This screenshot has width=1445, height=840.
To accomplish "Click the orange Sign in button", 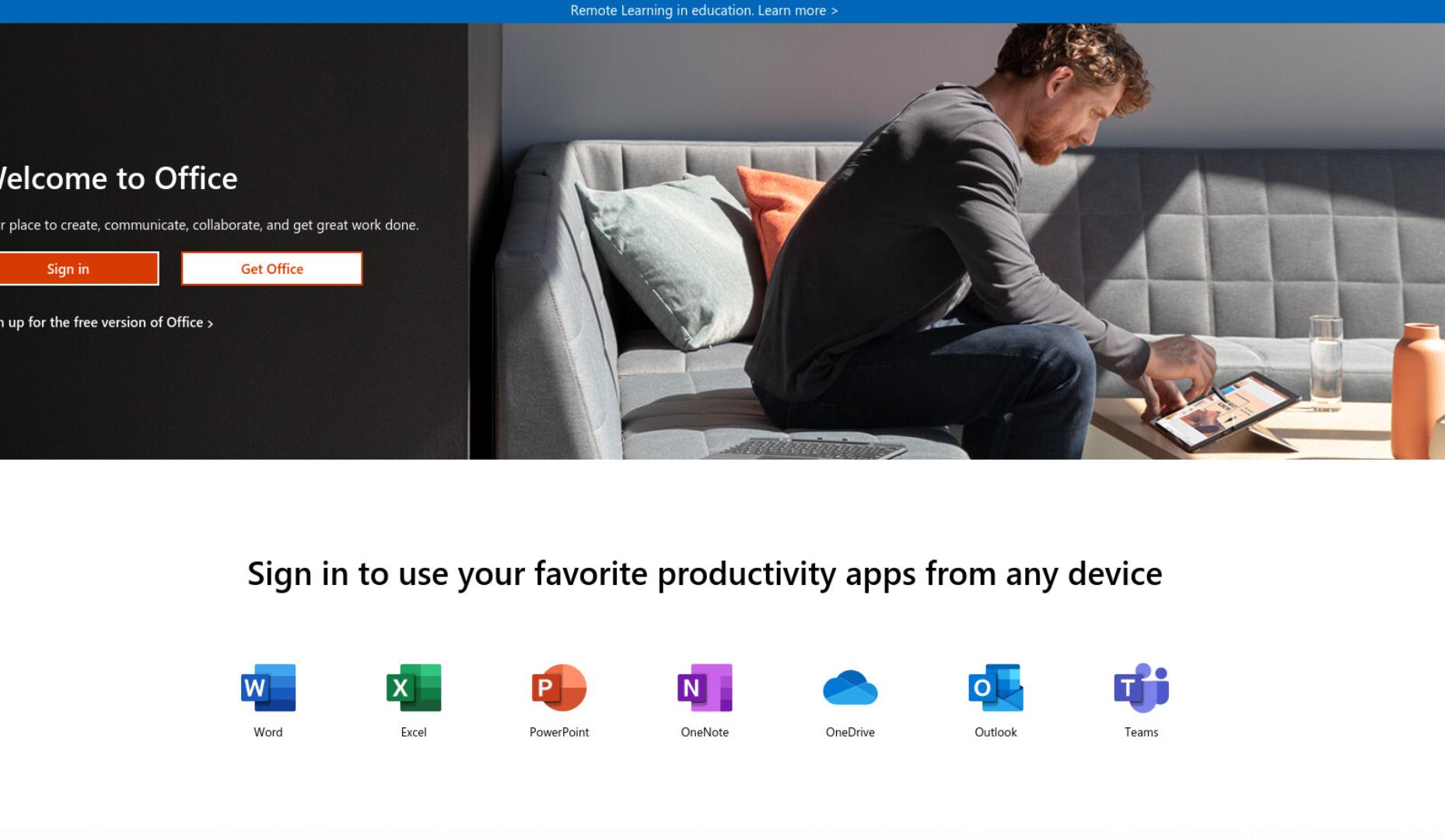I will tap(78, 268).
